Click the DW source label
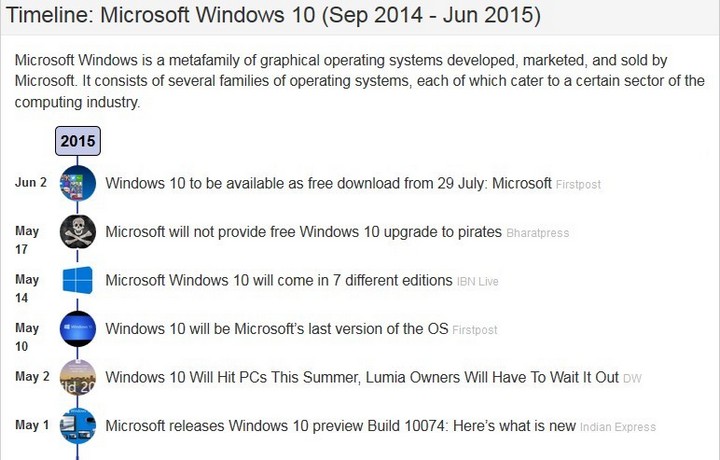Viewport: 720px width, 460px height. (632, 378)
